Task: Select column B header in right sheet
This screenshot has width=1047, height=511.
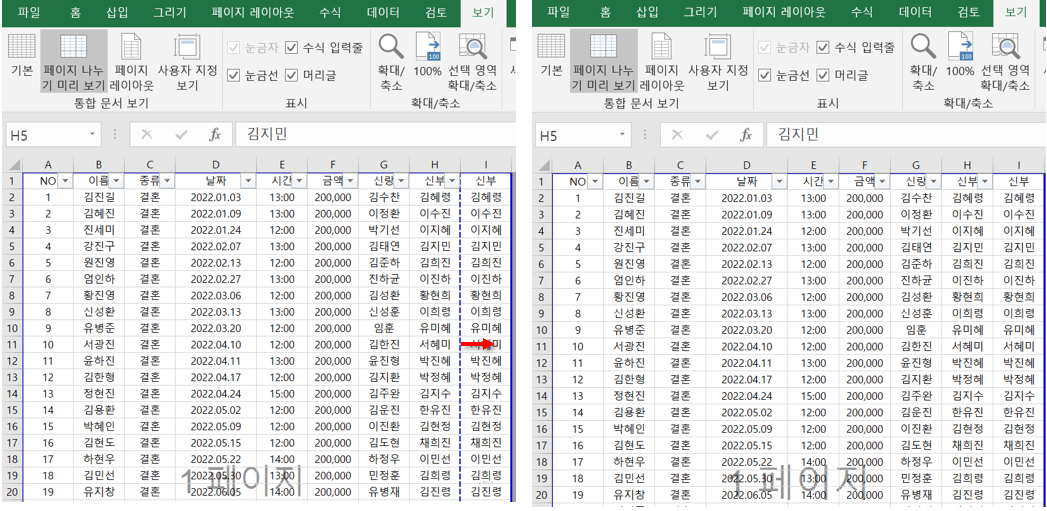Action: pyautogui.click(x=628, y=164)
